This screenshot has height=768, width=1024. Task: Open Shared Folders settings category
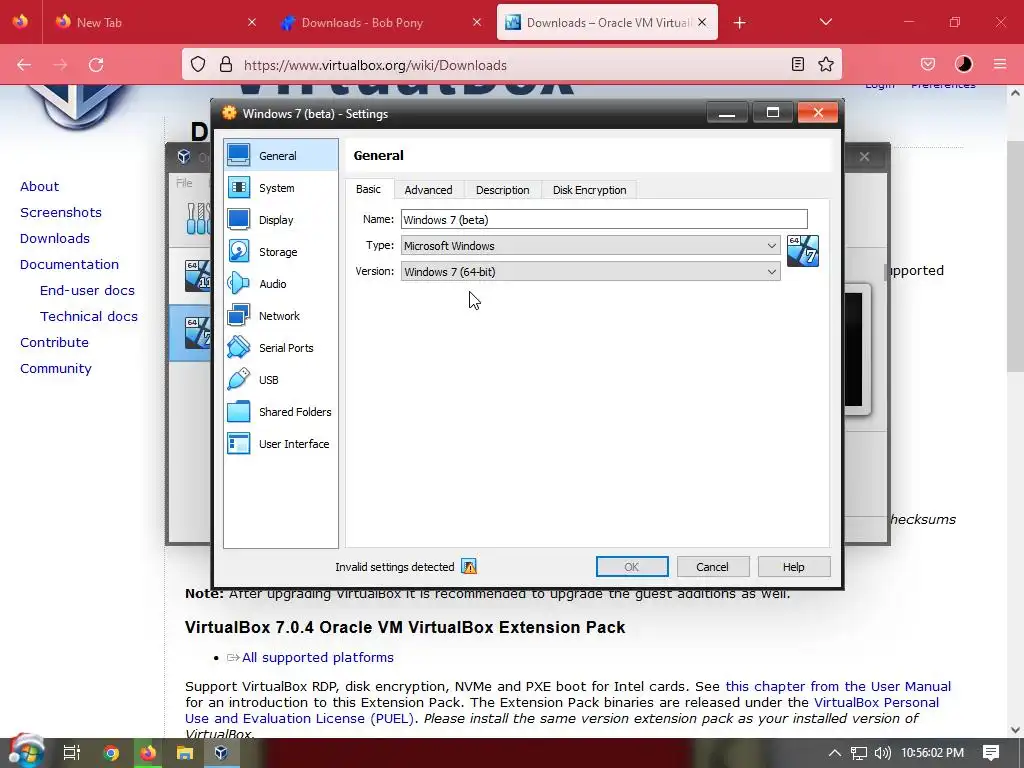[281, 412]
